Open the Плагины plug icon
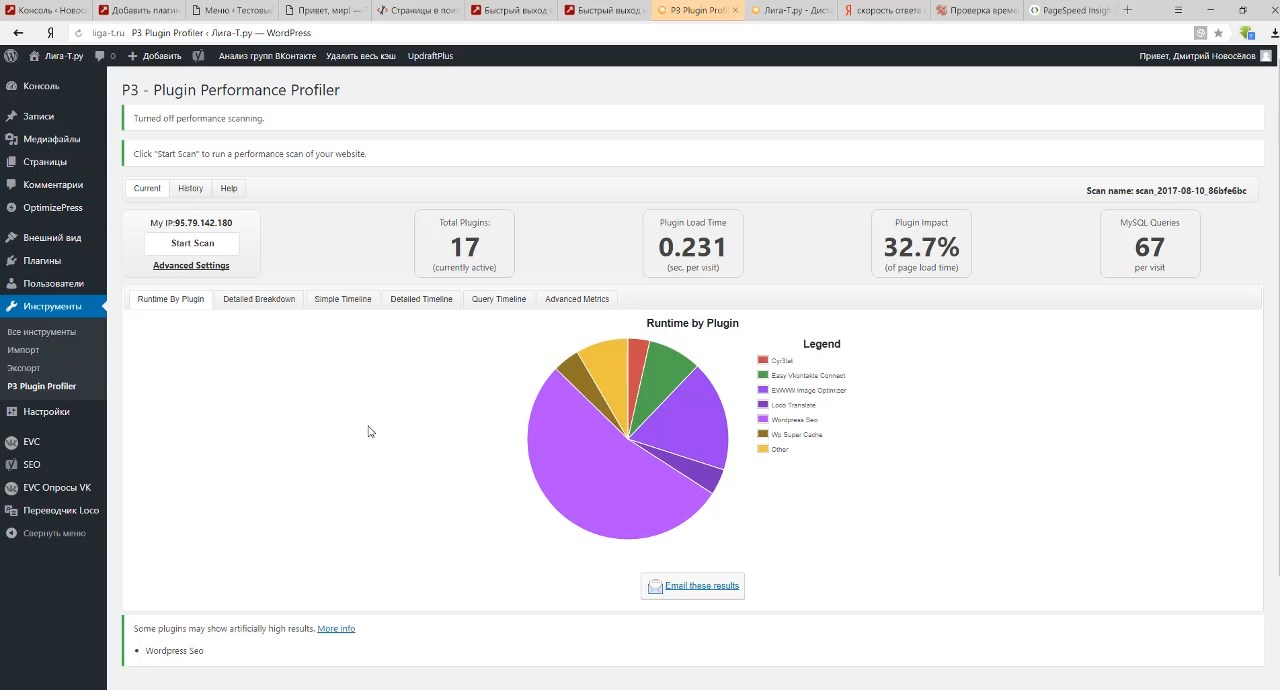Image resolution: width=1280 pixels, height=690 pixels. 11,261
